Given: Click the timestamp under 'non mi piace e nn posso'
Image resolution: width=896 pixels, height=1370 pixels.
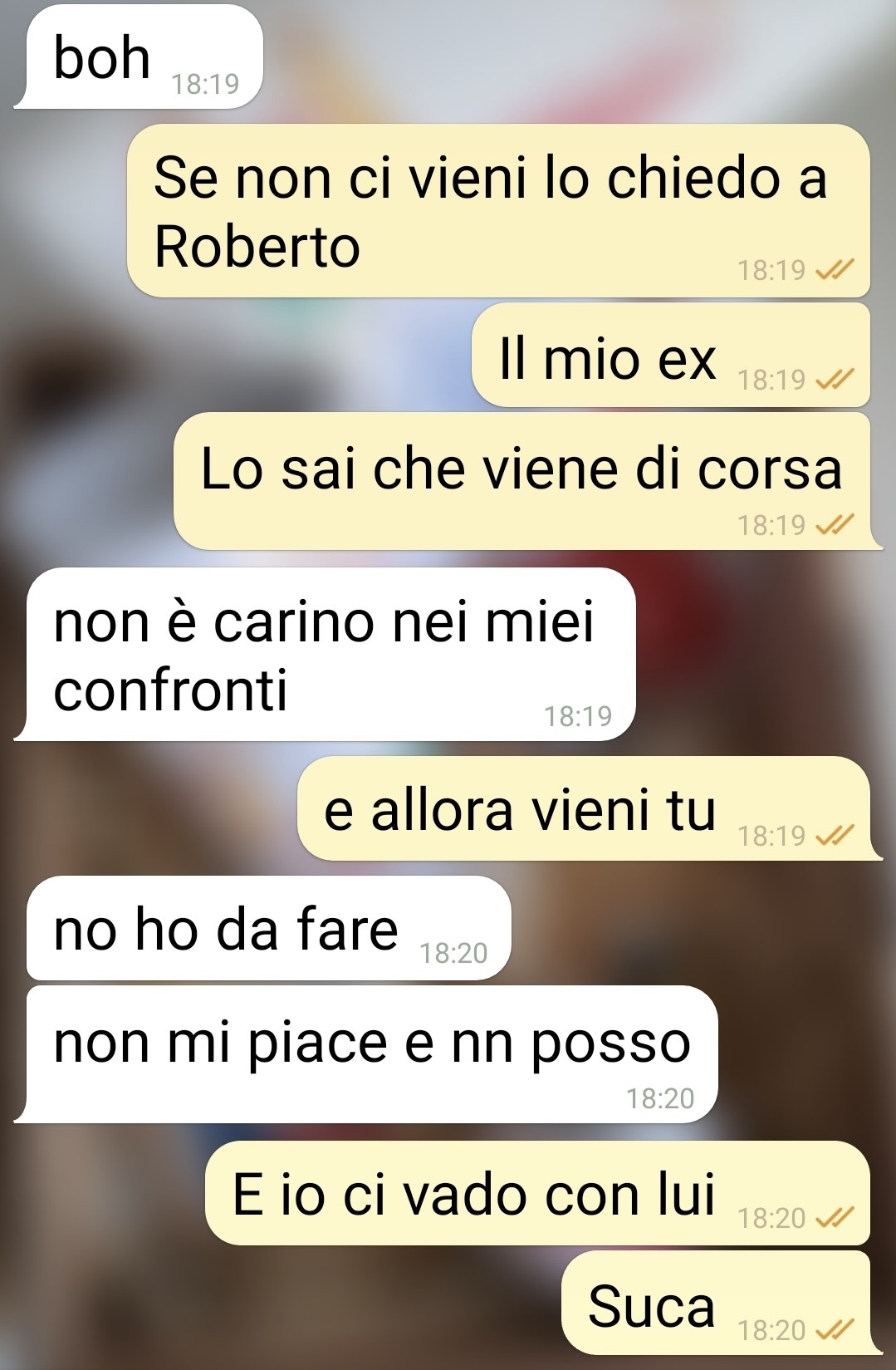Looking at the screenshot, I should point(660,1098).
